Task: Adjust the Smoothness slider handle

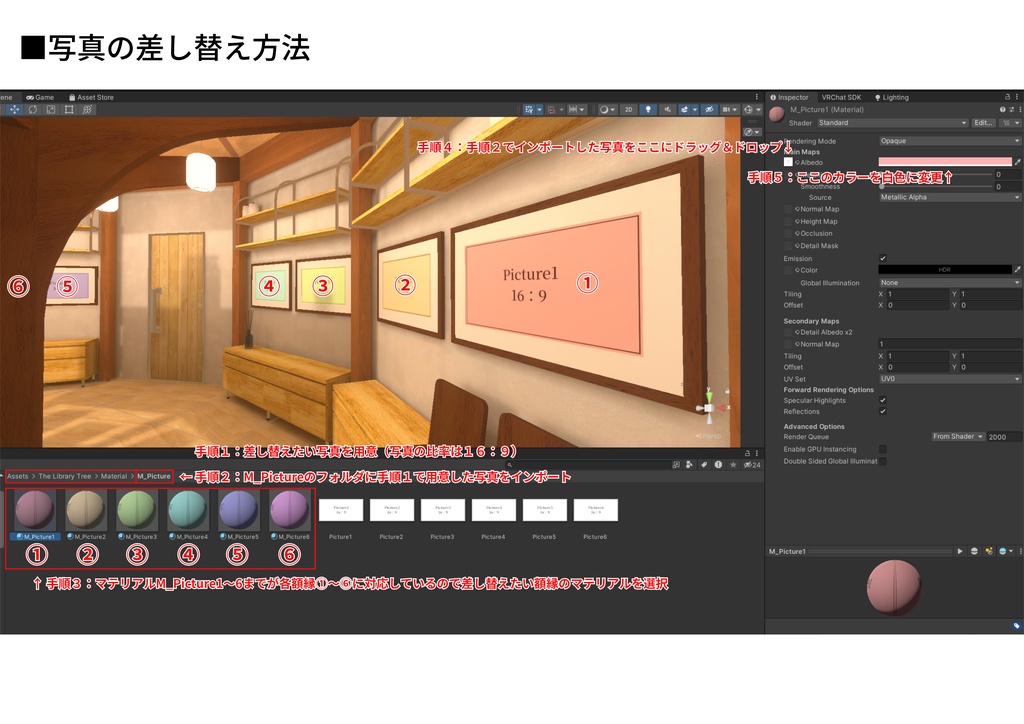Action: pyautogui.click(x=882, y=187)
